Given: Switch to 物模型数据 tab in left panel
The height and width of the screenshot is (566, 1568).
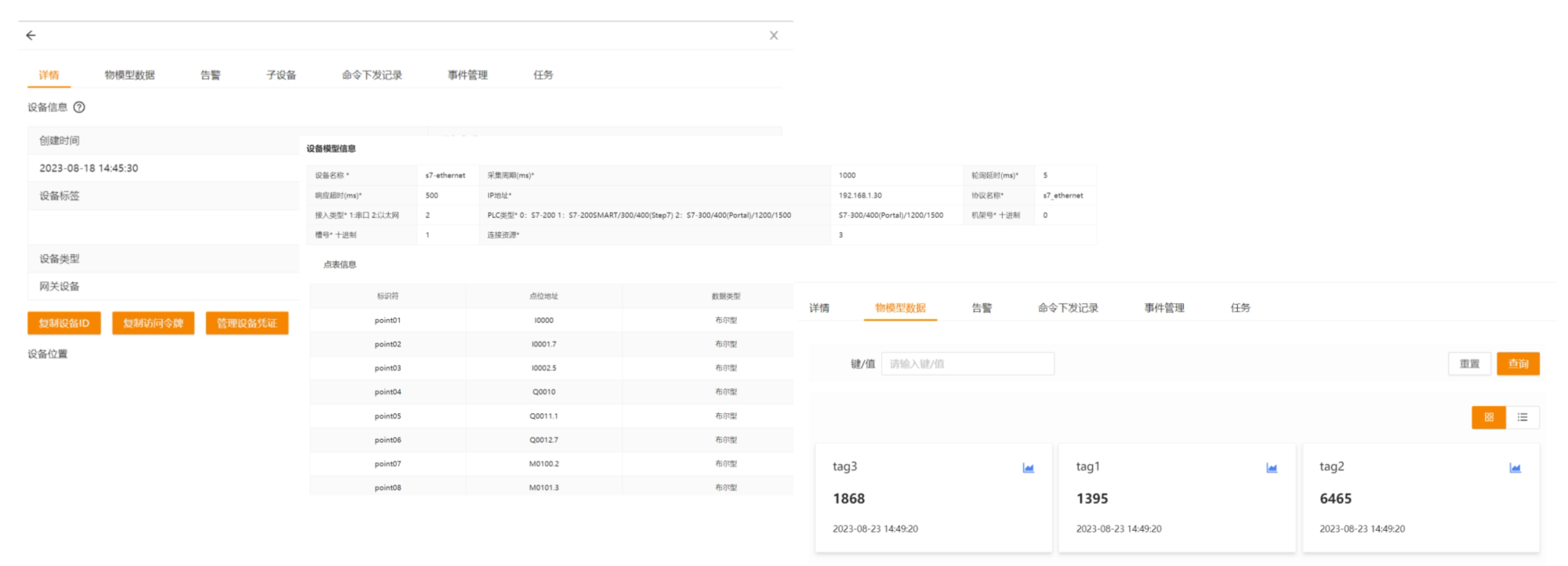Looking at the screenshot, I should 129,75.
